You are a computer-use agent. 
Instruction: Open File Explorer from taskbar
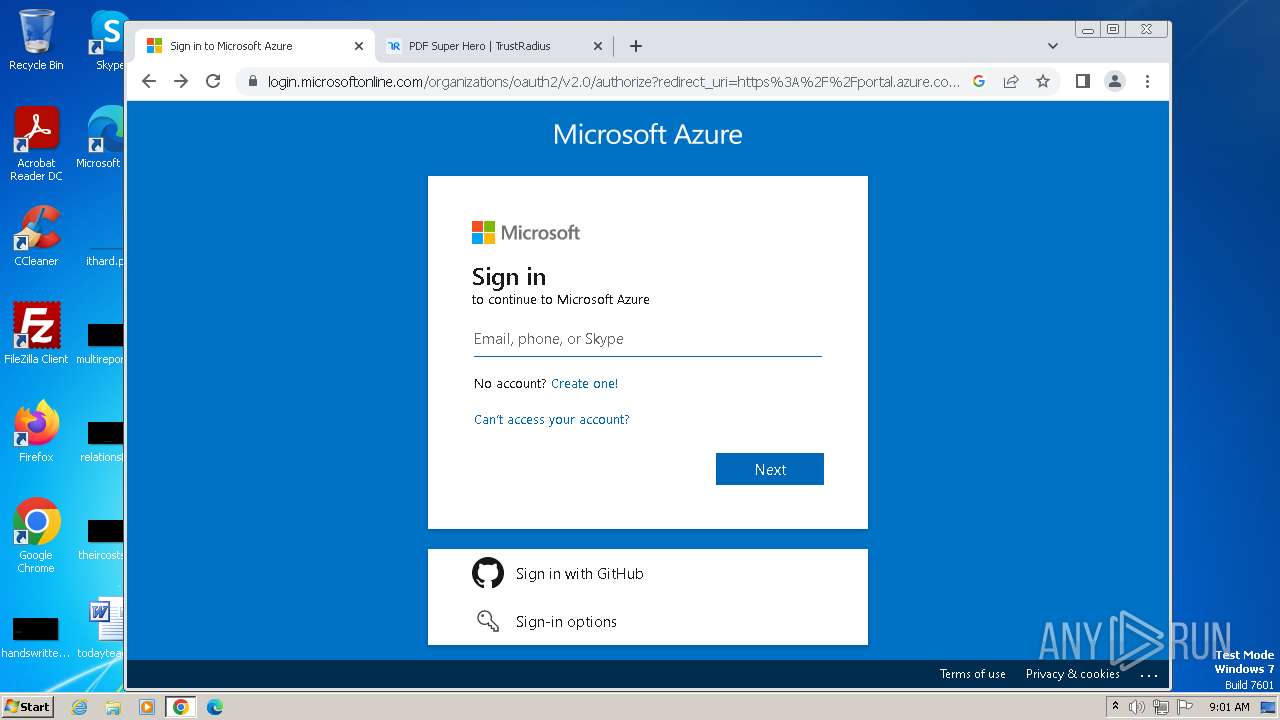click(113, 707)
